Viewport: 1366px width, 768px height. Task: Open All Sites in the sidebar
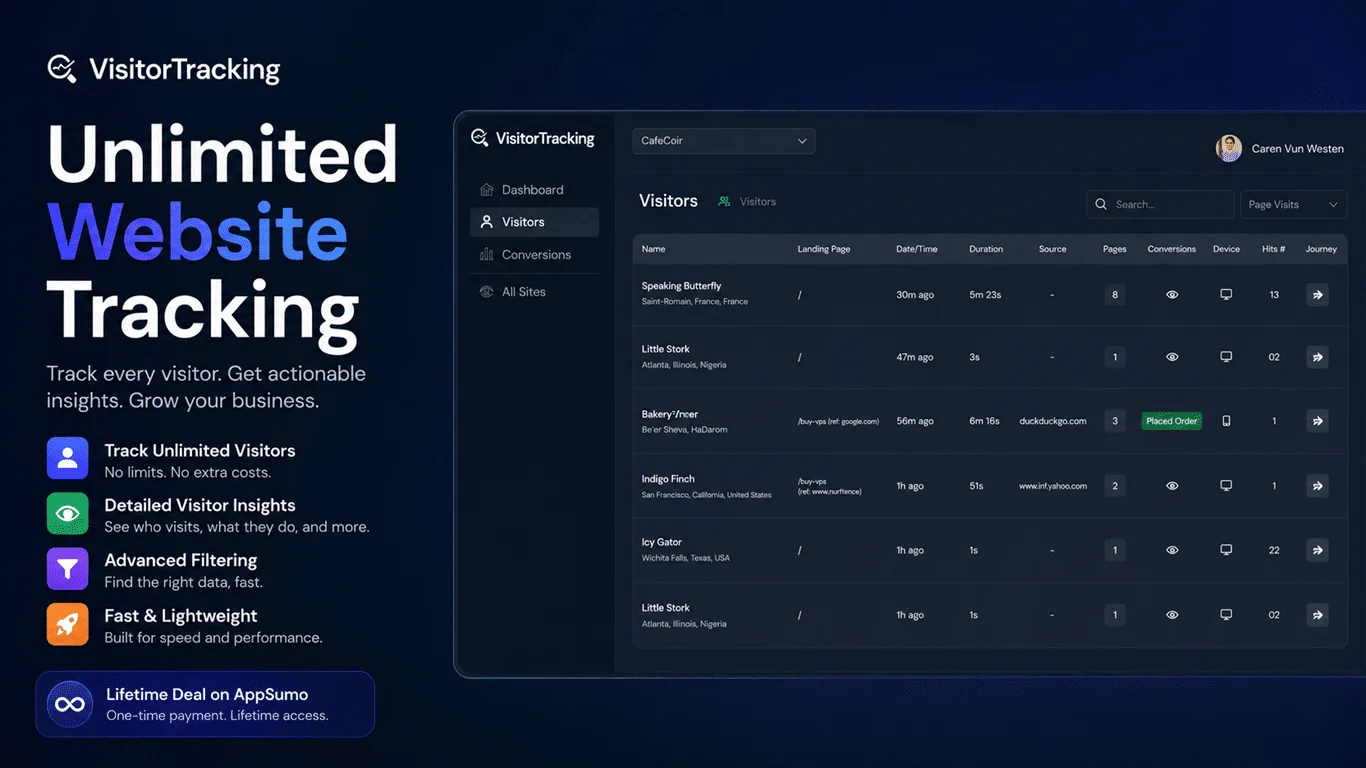534,292
